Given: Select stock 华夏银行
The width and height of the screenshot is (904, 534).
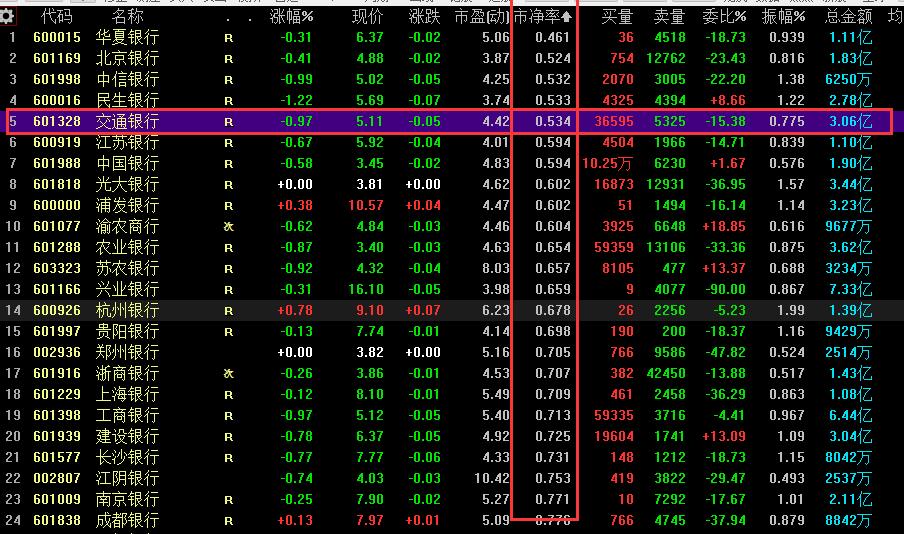Looking at the screenshot, I should tap(127, 37).
